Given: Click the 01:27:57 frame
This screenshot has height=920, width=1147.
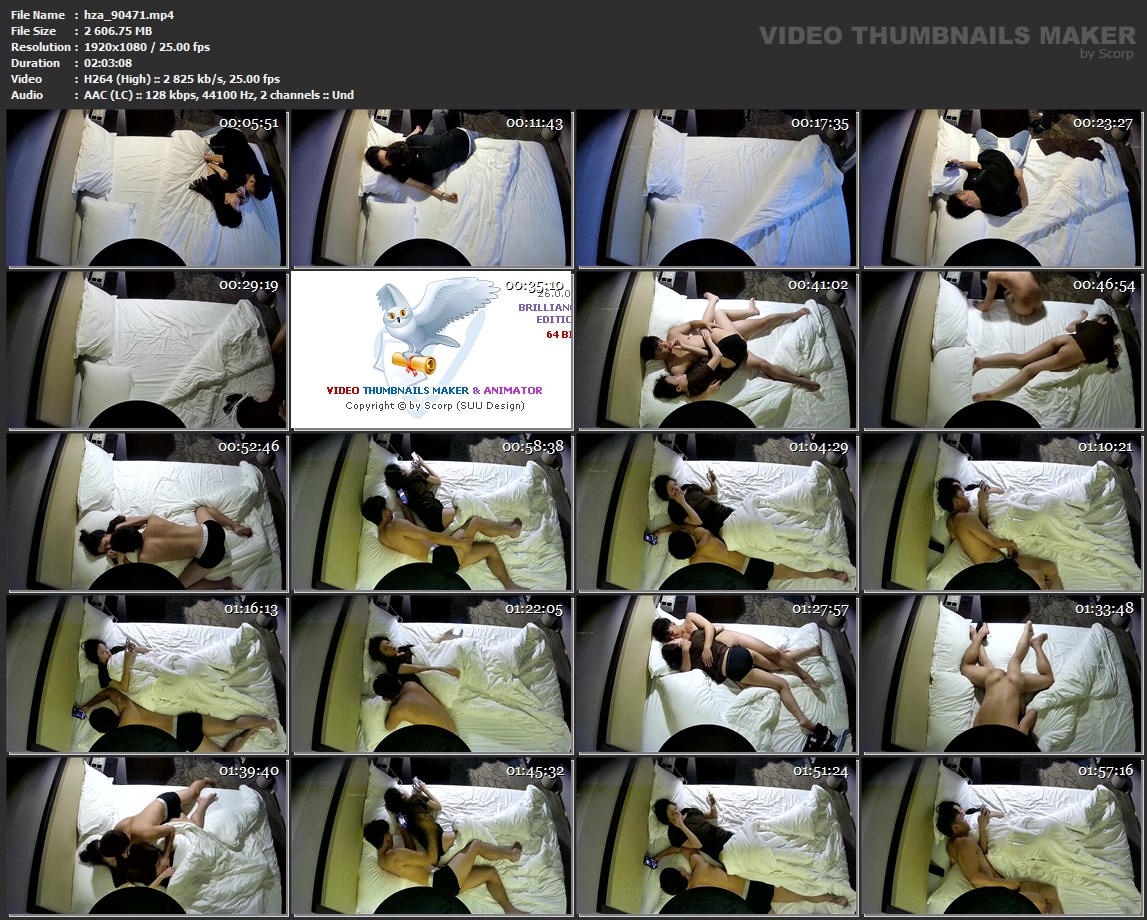Looking at the screenshot, I should (715, 674).
